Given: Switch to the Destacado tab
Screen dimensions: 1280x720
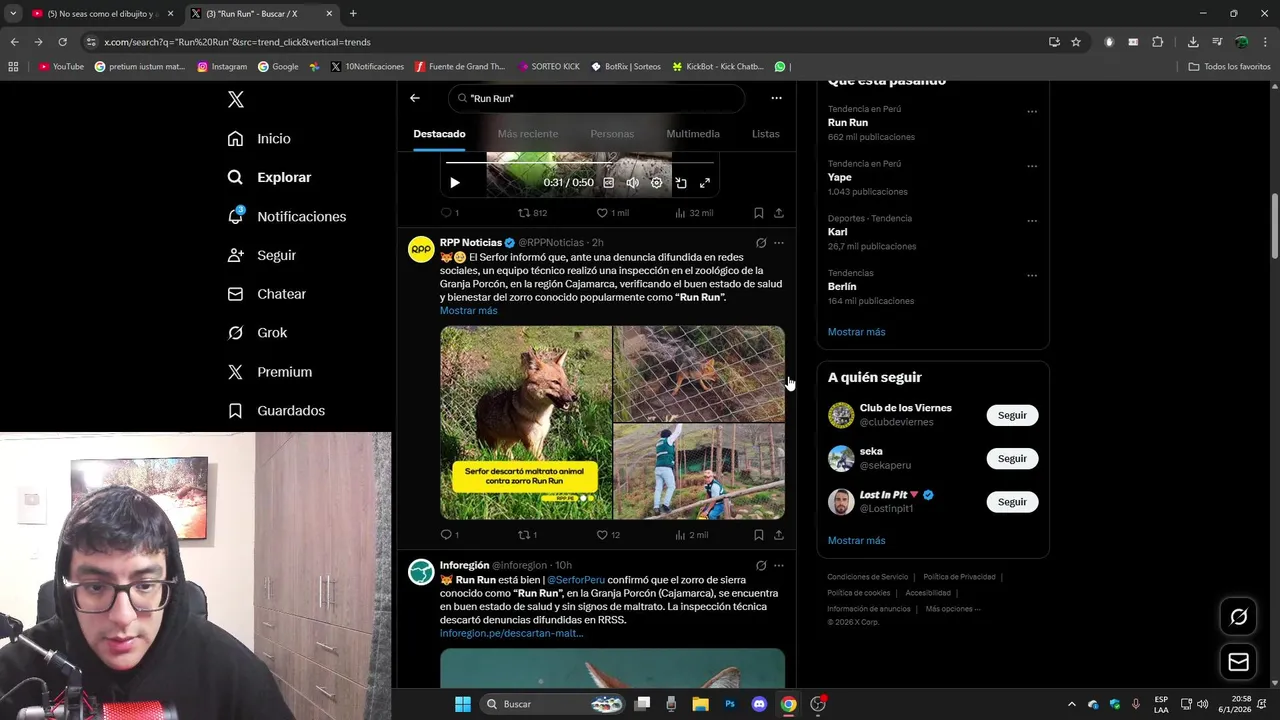Looking at the screenshot, I should coord(439,134).
